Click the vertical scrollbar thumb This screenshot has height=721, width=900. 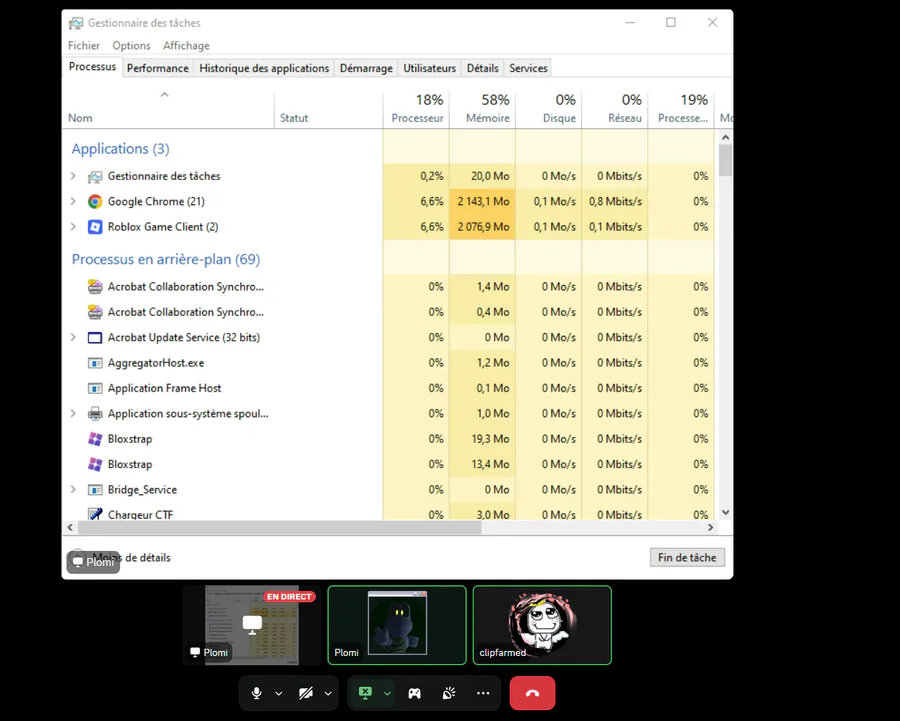[726, 160]
